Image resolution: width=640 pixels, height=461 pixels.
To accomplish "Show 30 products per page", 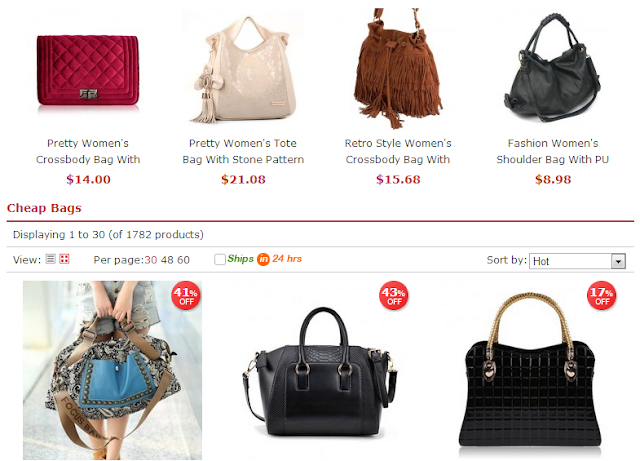I will click(151, 260).
